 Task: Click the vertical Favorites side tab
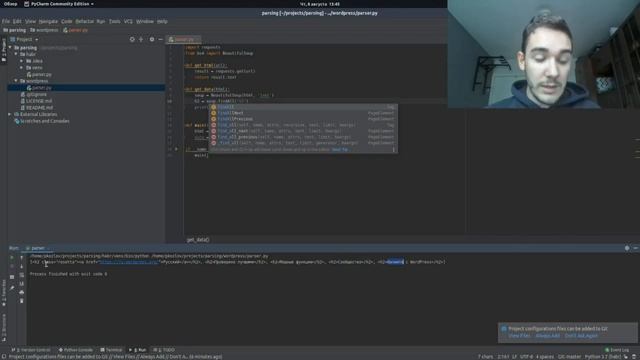click(x=3, y=293)
